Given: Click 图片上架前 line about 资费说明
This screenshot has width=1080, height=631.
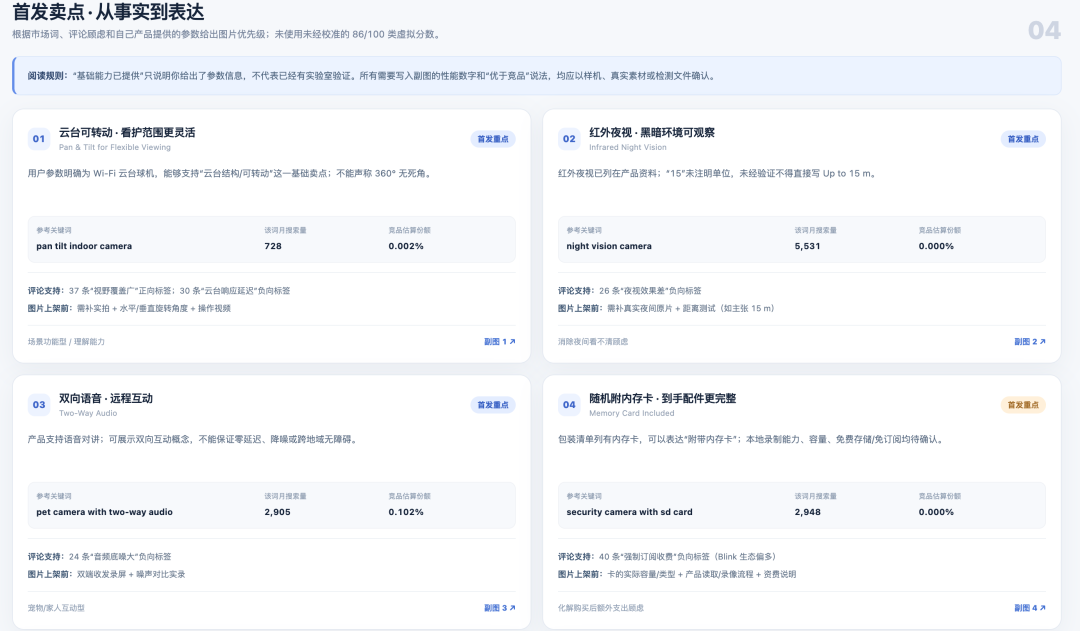Looking at the screenshot, I should click(677, 575).
